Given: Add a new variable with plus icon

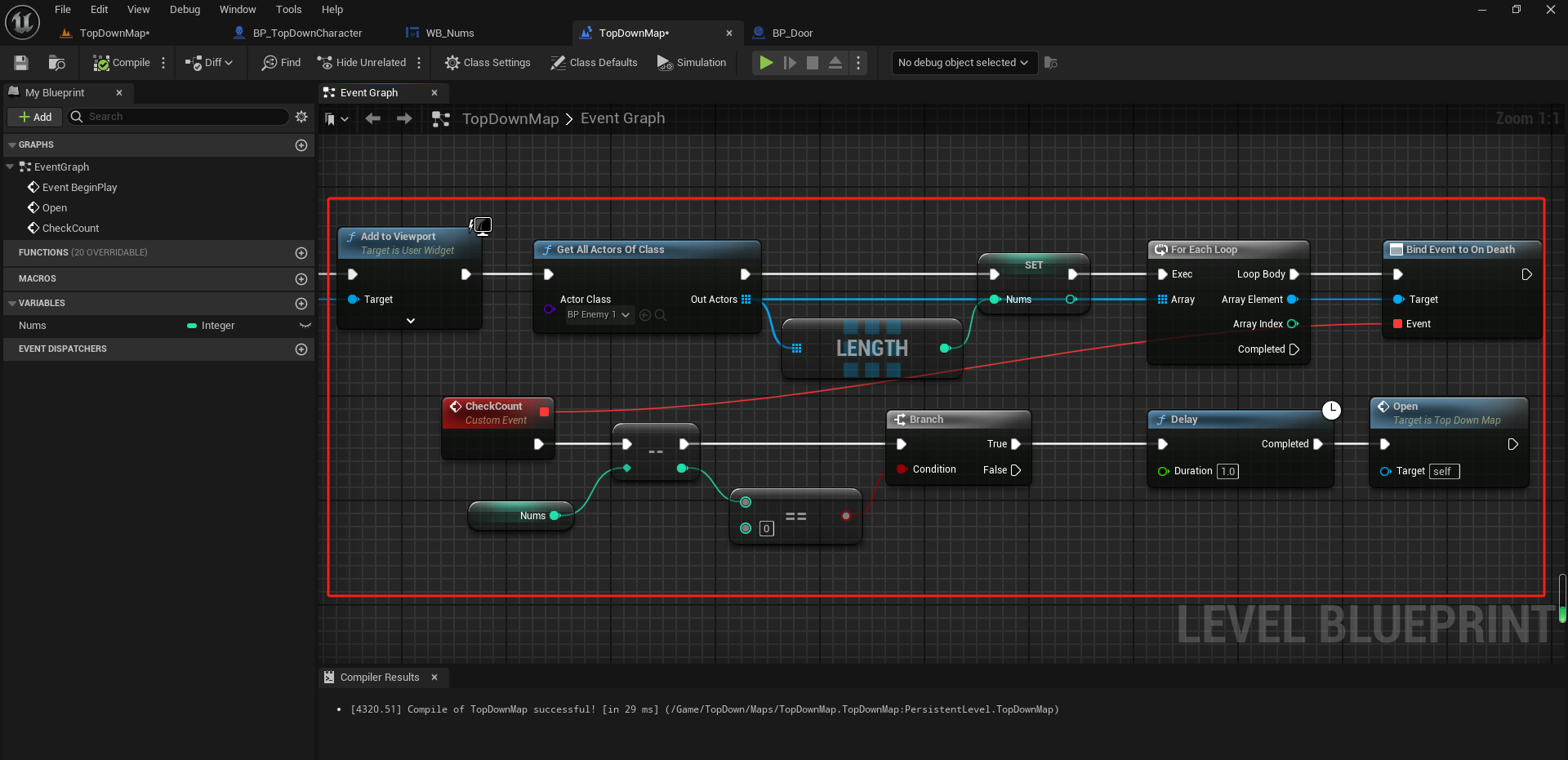Looking at the screenshot, I should [x=301, y=304].
